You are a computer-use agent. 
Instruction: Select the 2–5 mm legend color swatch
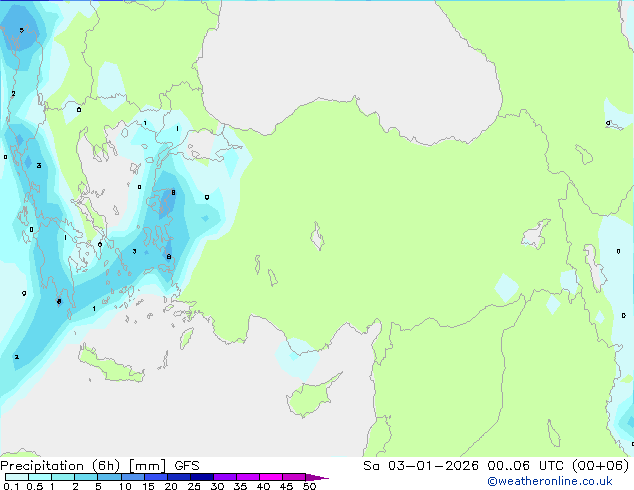point(86,477)
